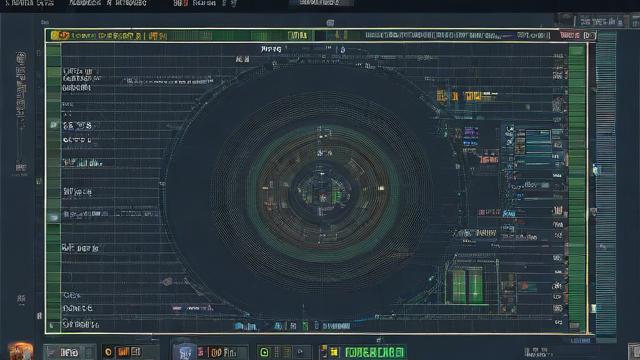Open the centered tab in the top title bar

point(320,3)
